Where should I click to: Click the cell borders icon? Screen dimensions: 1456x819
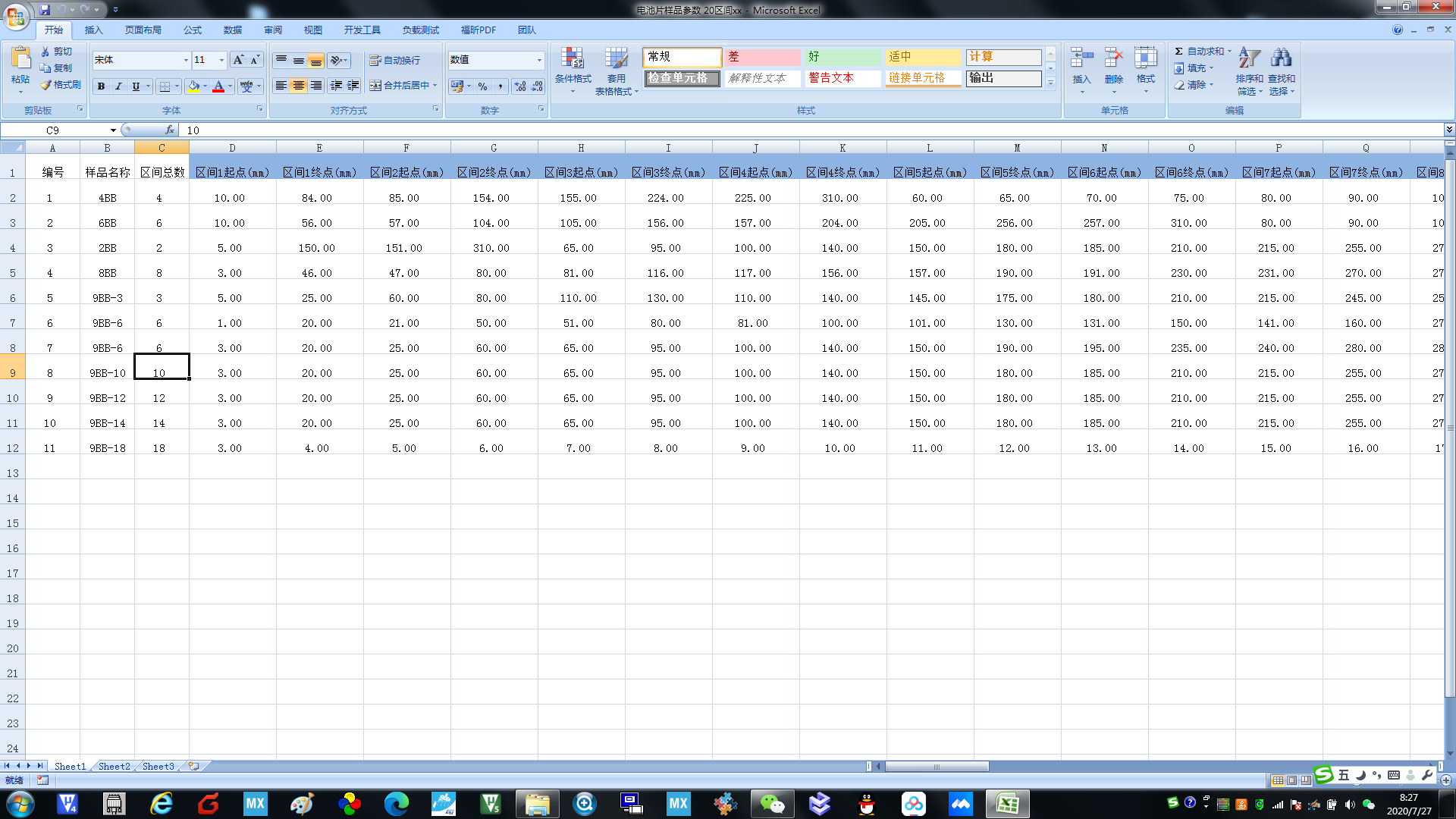tap(165, 86)
